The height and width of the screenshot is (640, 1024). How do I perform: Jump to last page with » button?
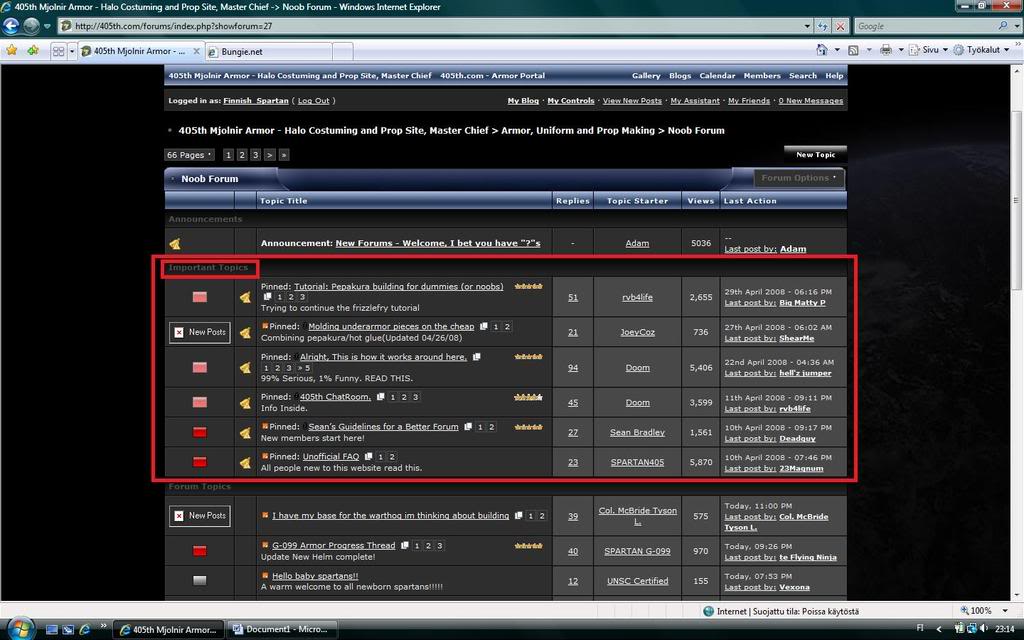[283, 155]
